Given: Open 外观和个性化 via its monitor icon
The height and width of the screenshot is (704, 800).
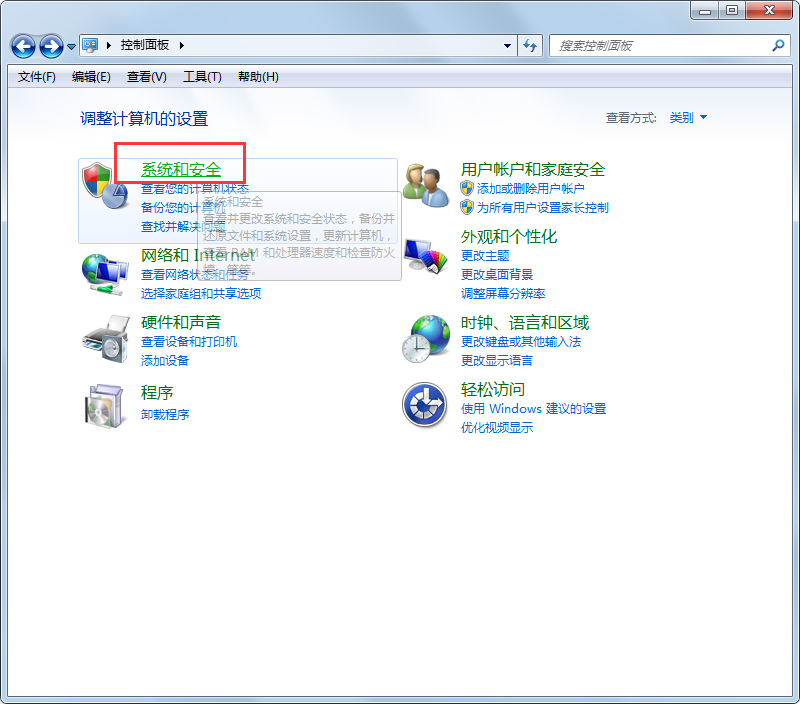Looking at the screenshot, I should pyautogui.click(x=426, y=255).
